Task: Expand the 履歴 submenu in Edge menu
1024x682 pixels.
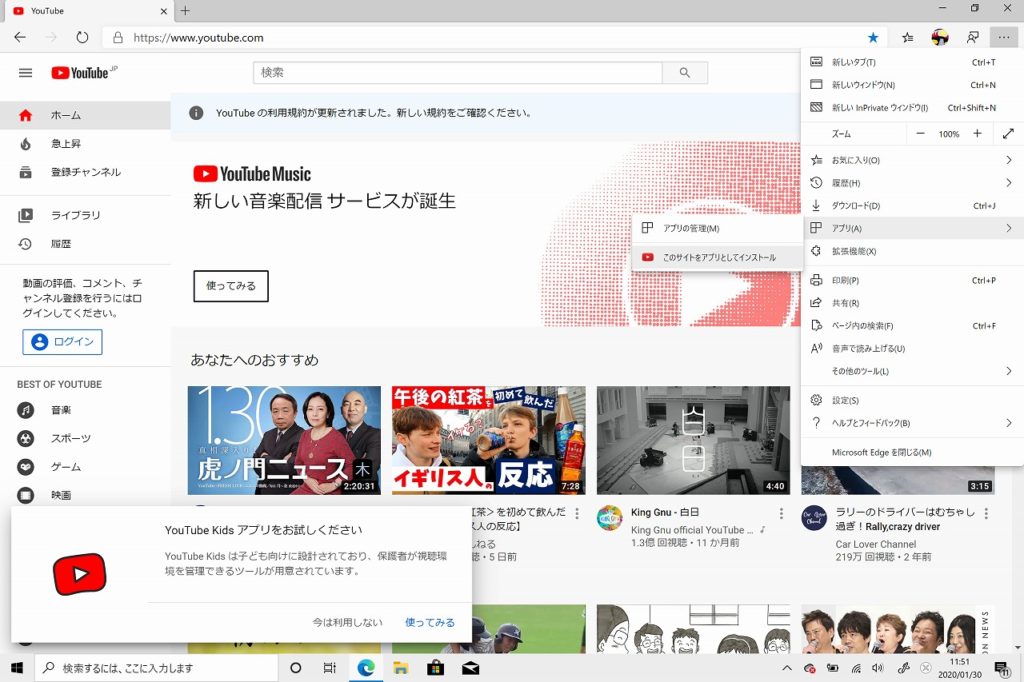Action: [x=912, y=183]
